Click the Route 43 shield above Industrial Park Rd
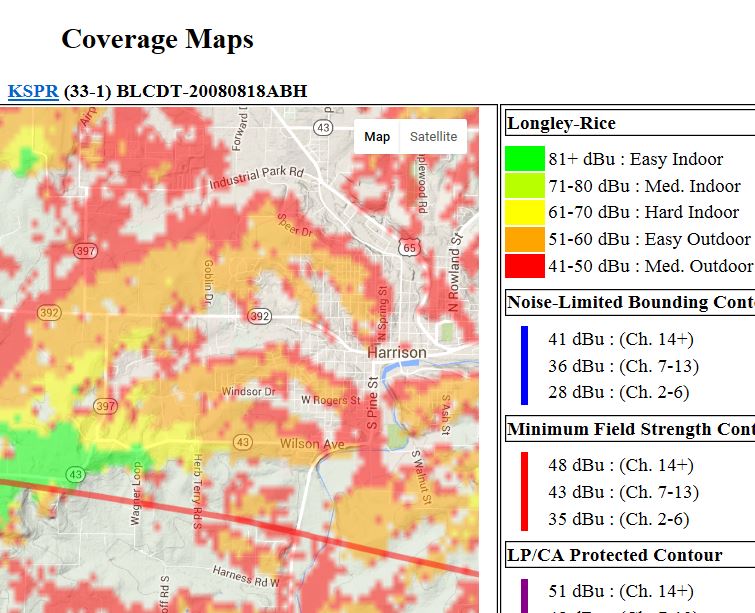This screenshot has height=613, width=755. click(322, 128)
